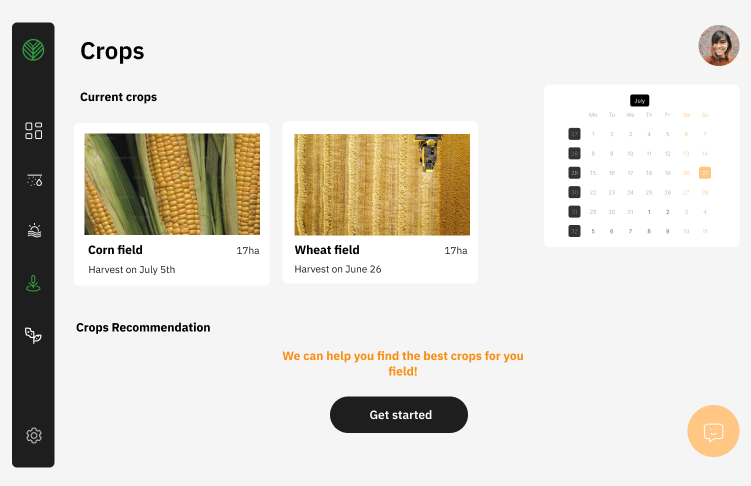The image size is (751, 486).
Task: Select Saturday 13 in the calendar
Action: point(686,154)
